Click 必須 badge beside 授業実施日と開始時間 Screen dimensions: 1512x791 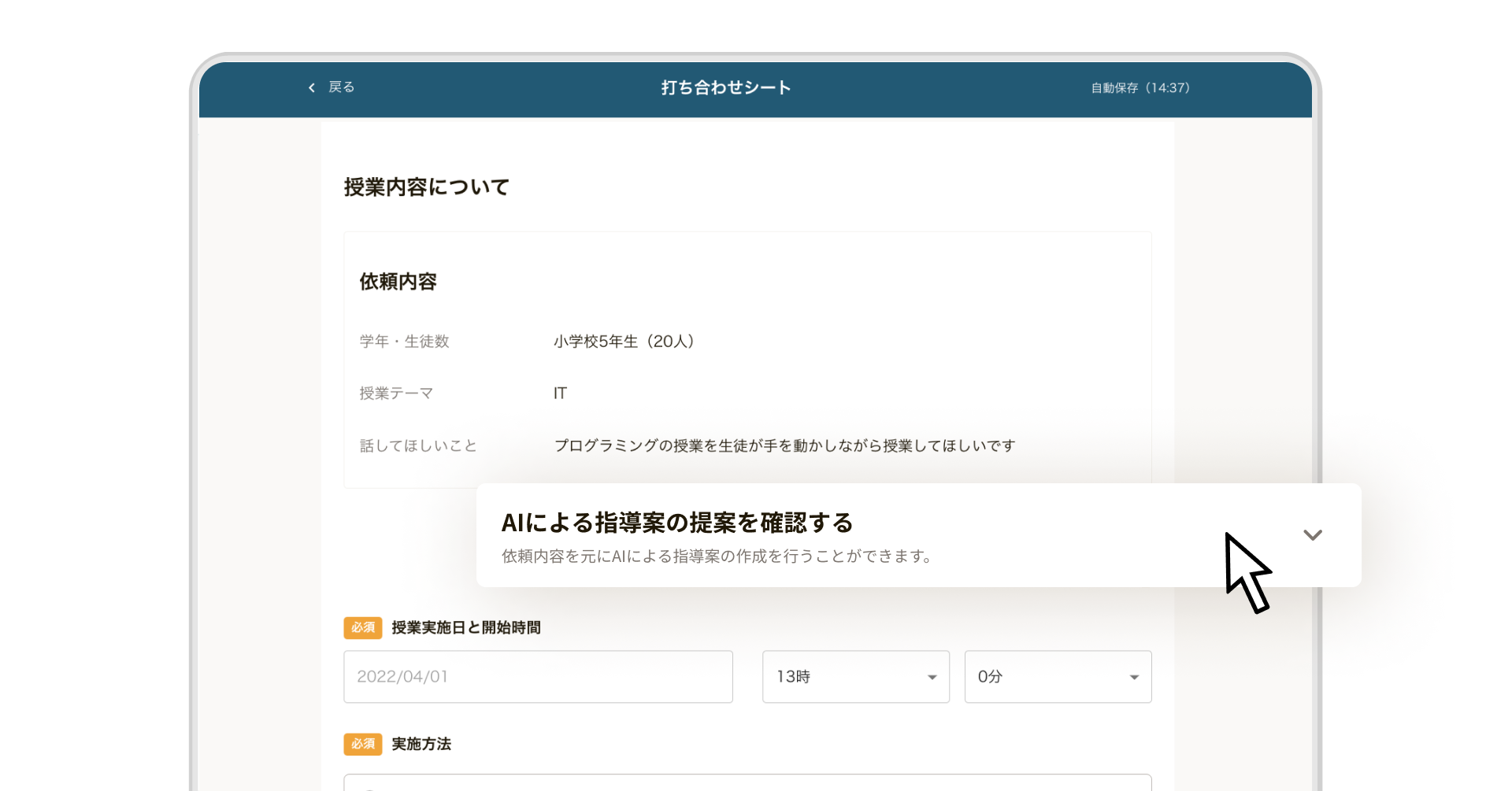363,627
